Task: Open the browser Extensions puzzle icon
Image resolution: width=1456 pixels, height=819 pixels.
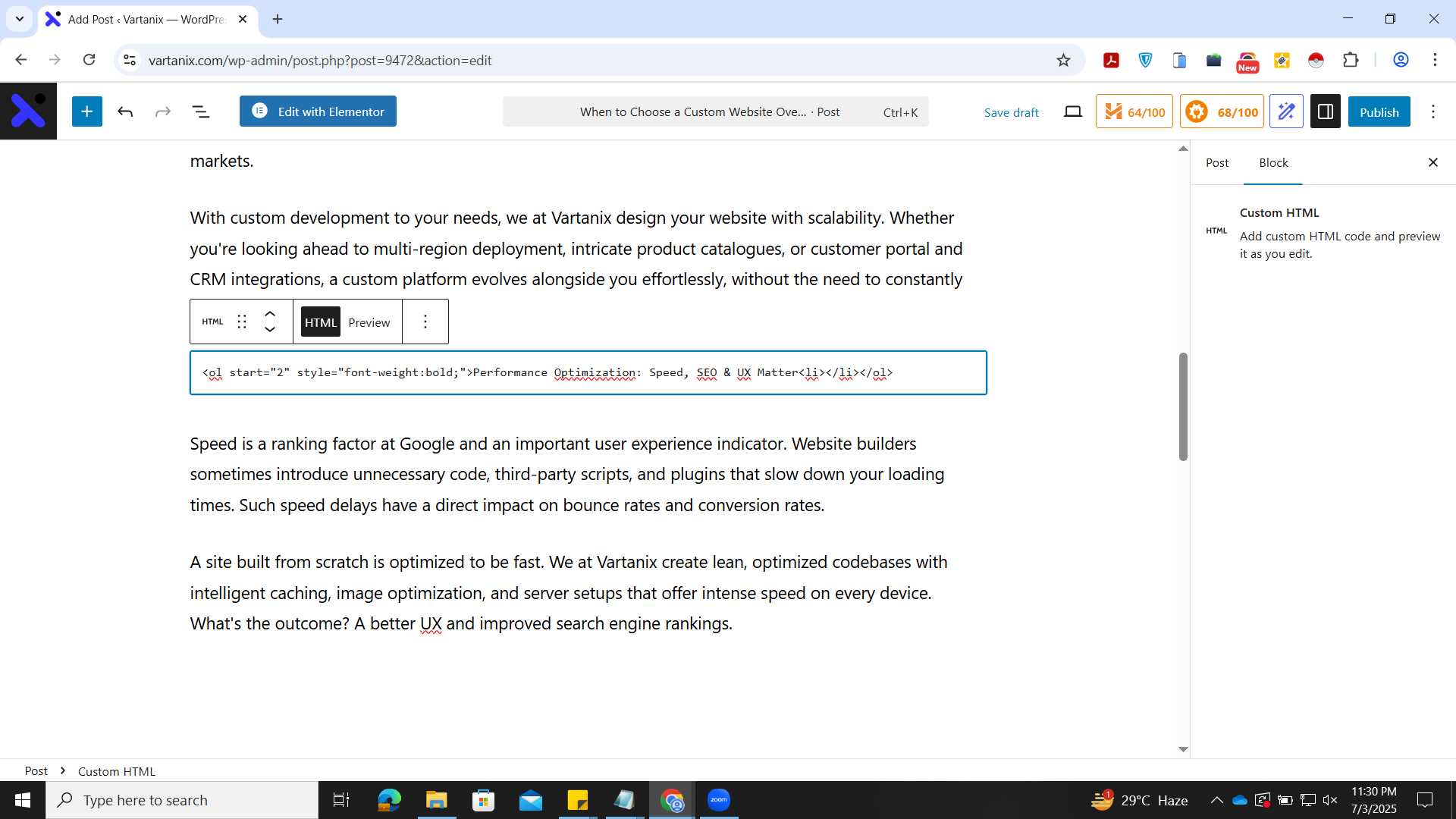Action: (x=1351, y=60)
